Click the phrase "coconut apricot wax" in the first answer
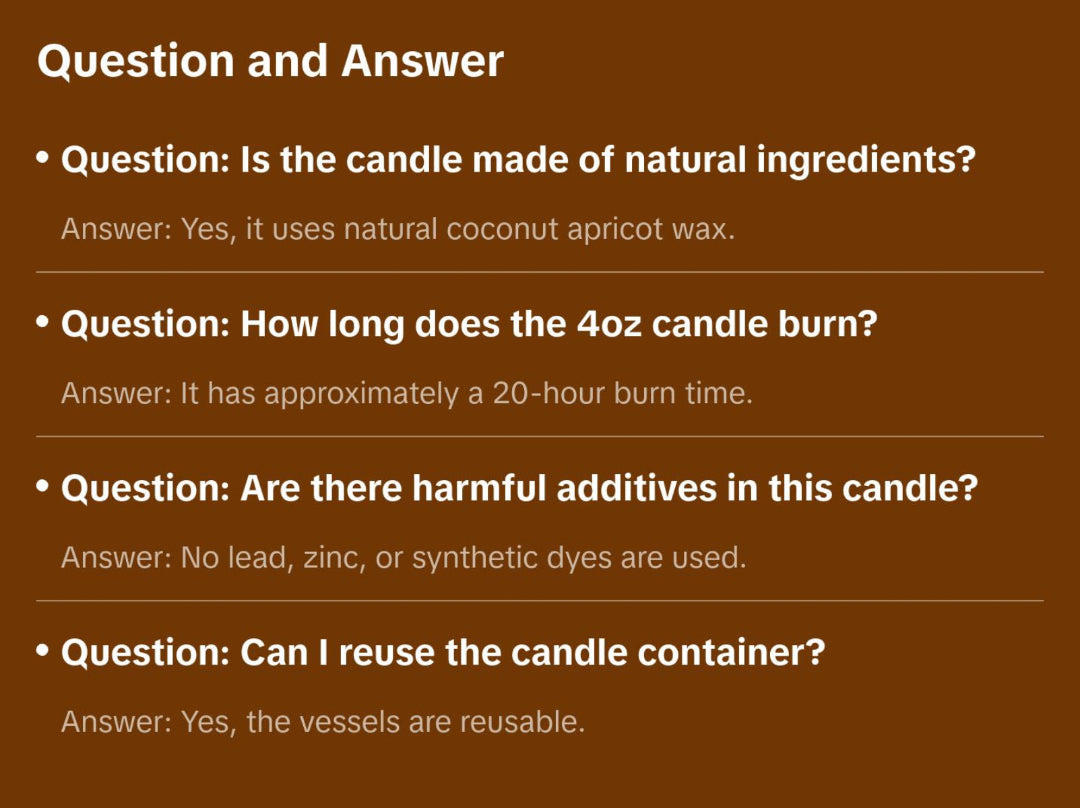 point(590,229)
